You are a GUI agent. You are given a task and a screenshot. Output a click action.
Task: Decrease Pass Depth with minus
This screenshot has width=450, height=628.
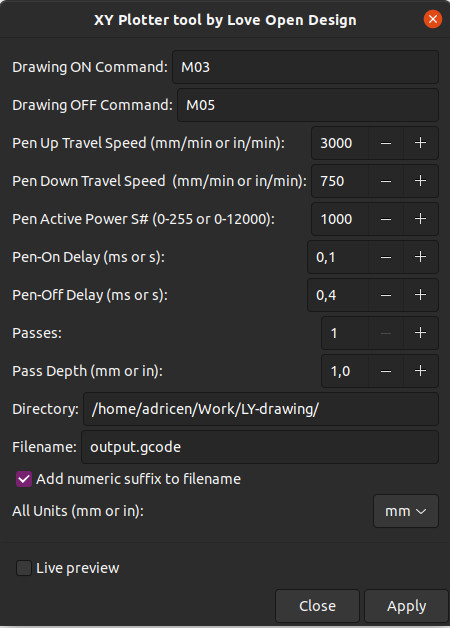386,371
